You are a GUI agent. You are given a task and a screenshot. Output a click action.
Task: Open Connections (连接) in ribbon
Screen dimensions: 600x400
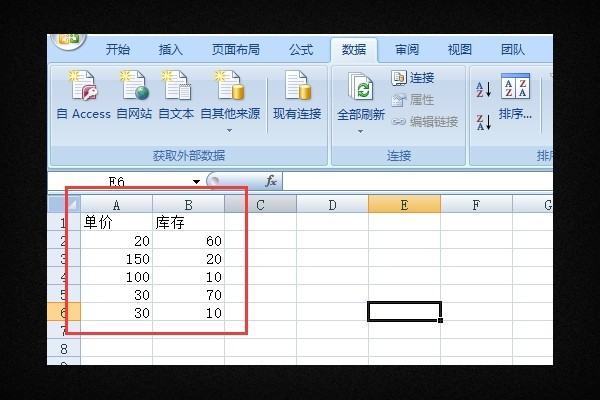click(413, 78)
